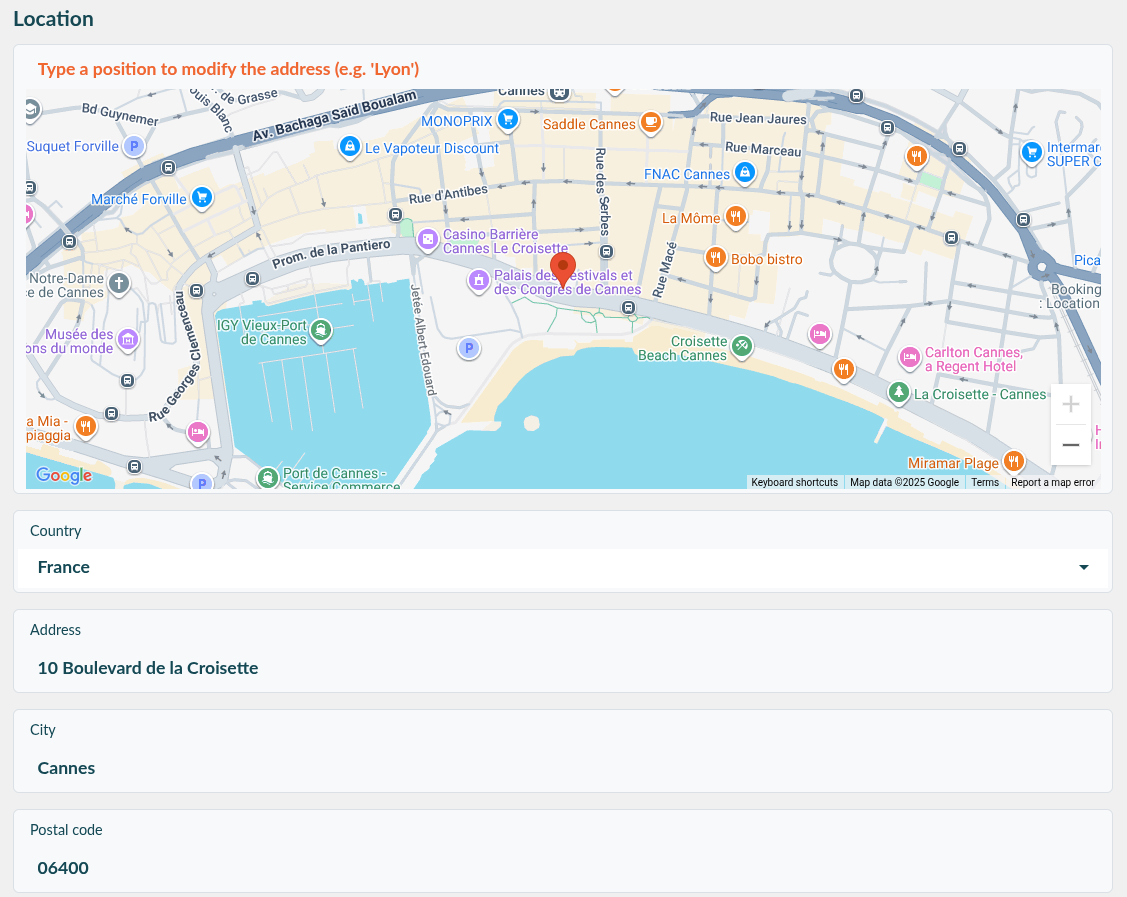Click the 'Prom. de la Pantiero' street label
Image resolution: width=1127 pixels, height=897 pixels.
[x=331, y=254]
